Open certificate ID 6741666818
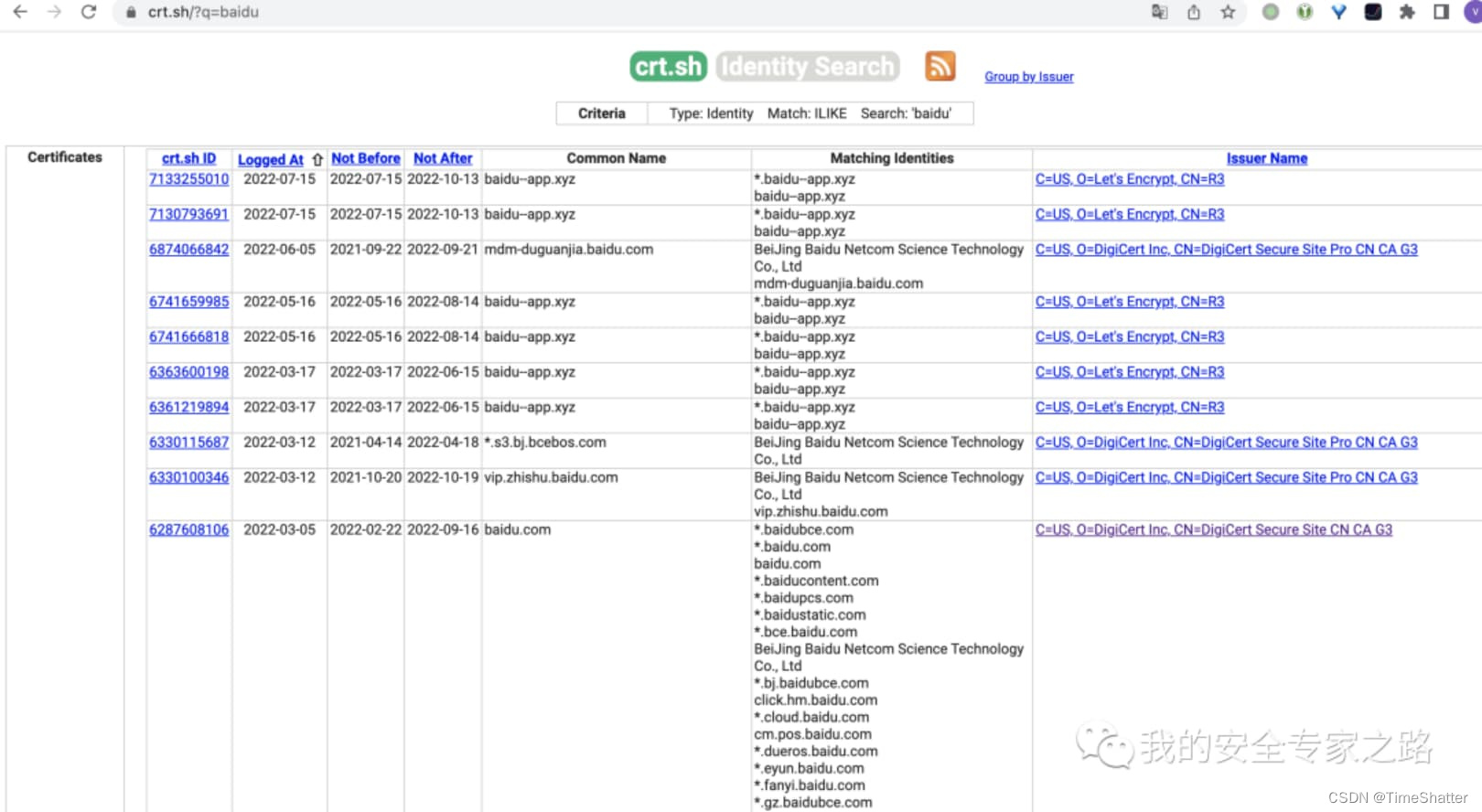The image size is (1482, 812). (x=188, y=337)
